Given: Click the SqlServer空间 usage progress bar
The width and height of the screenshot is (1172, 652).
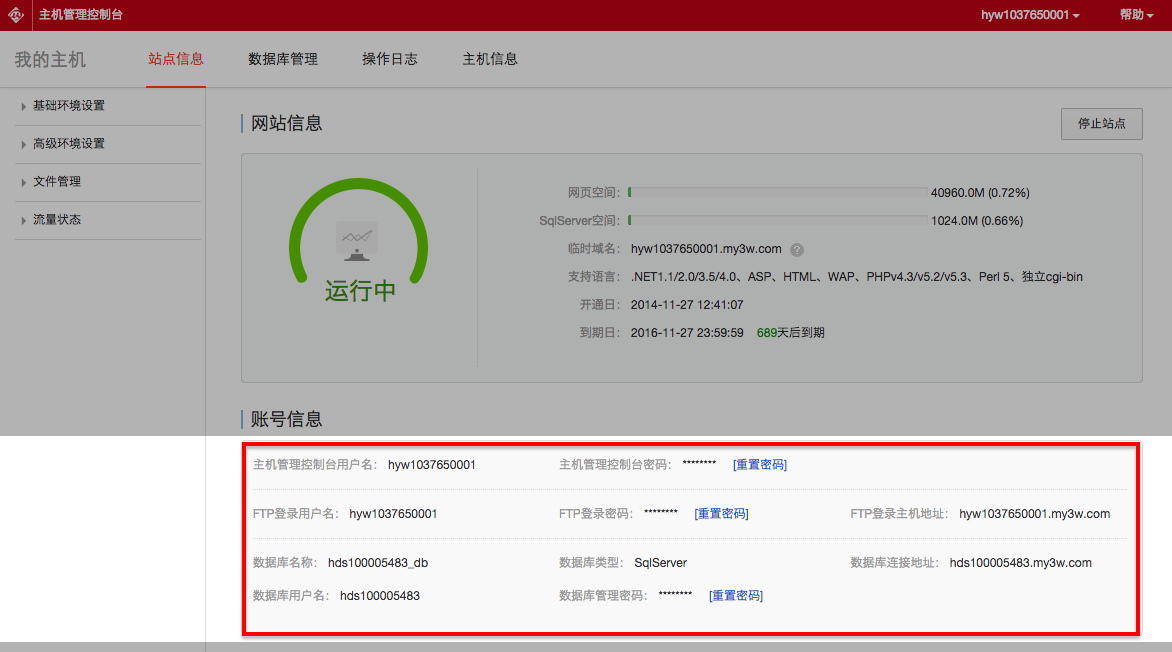Looking at the screenshot, I should 777,221.
